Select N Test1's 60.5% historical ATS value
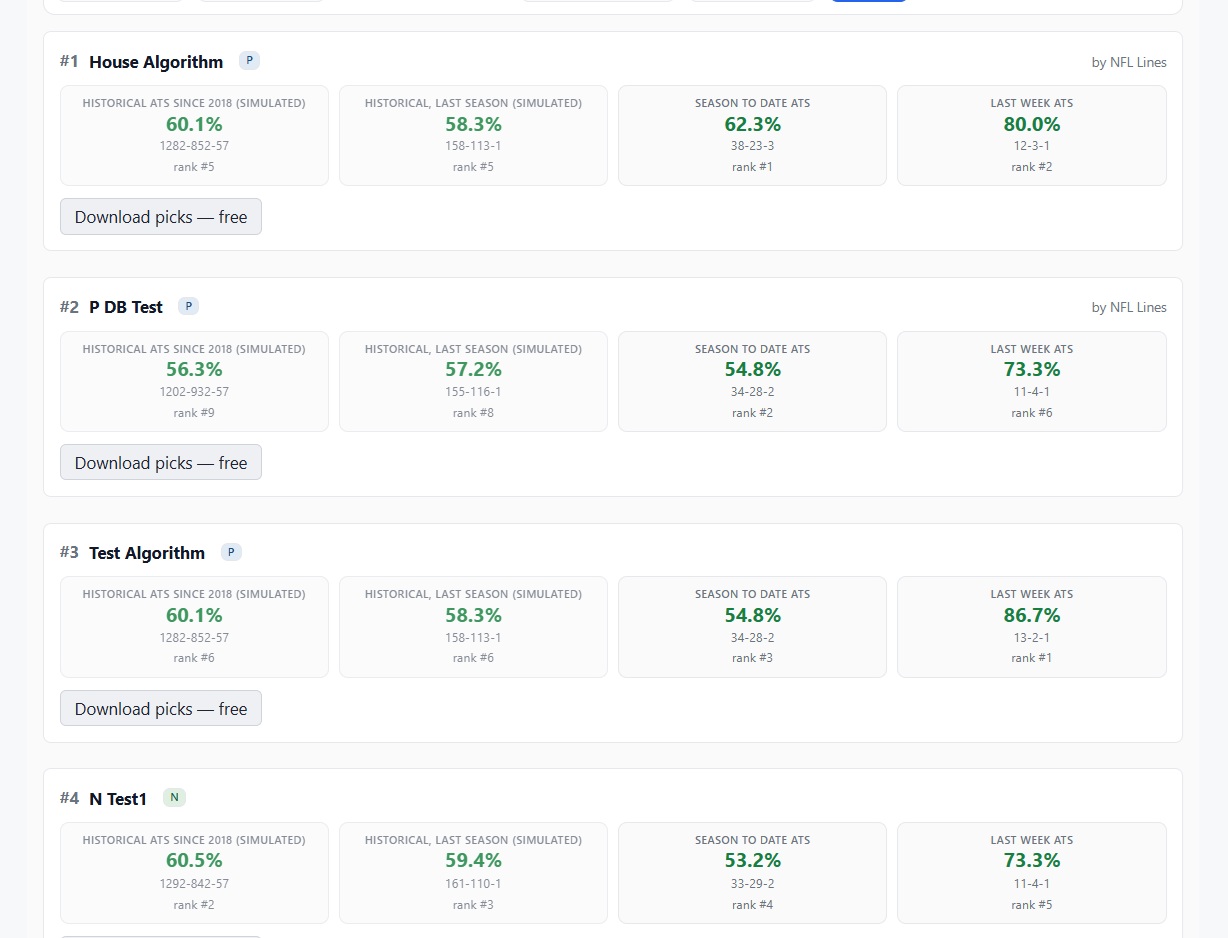This screenshot has width=1228, height=938. tap(194, 861)
